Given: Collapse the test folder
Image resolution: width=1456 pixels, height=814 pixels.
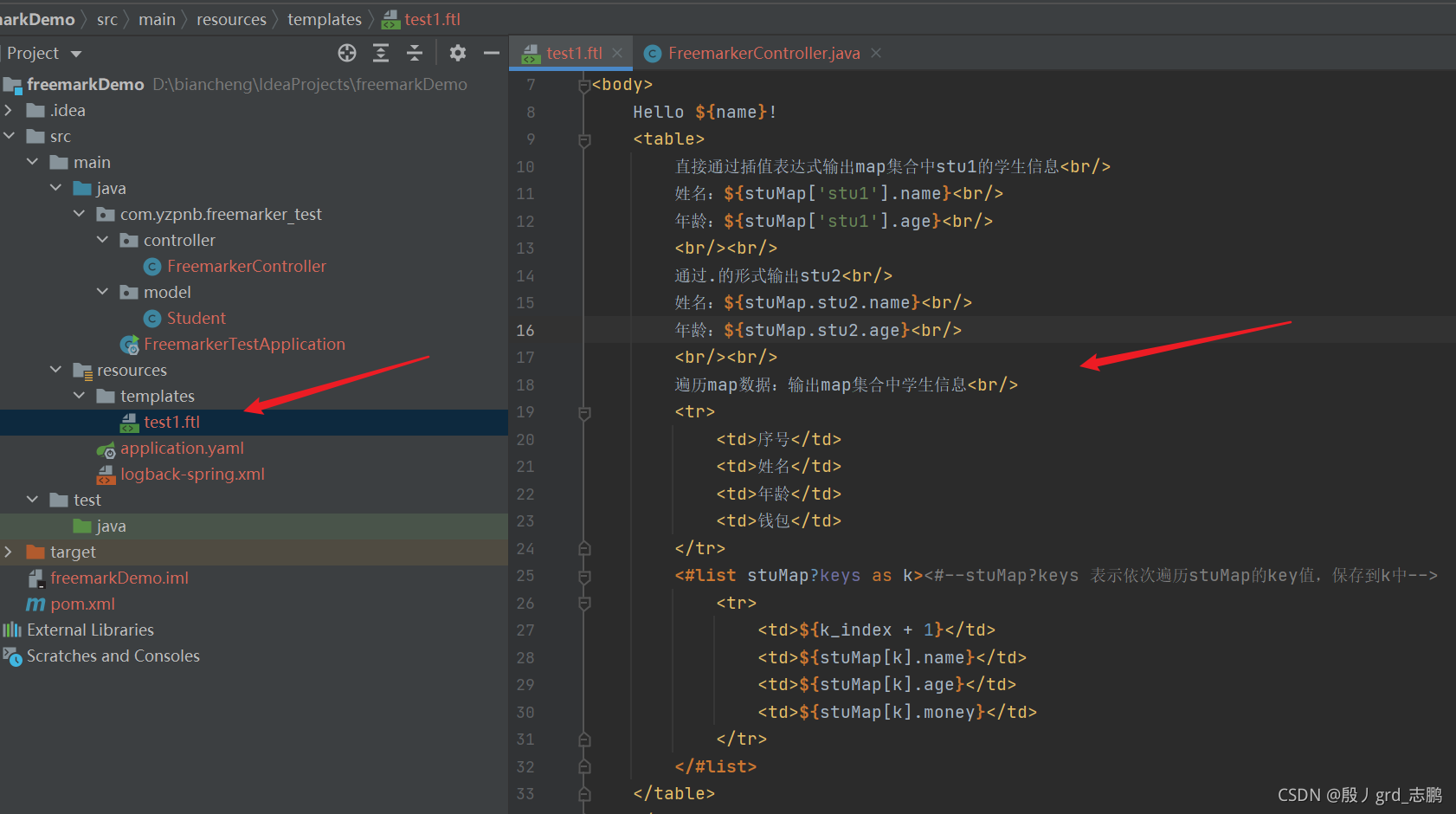Looking at the screenshot, I should coord(32,500).
